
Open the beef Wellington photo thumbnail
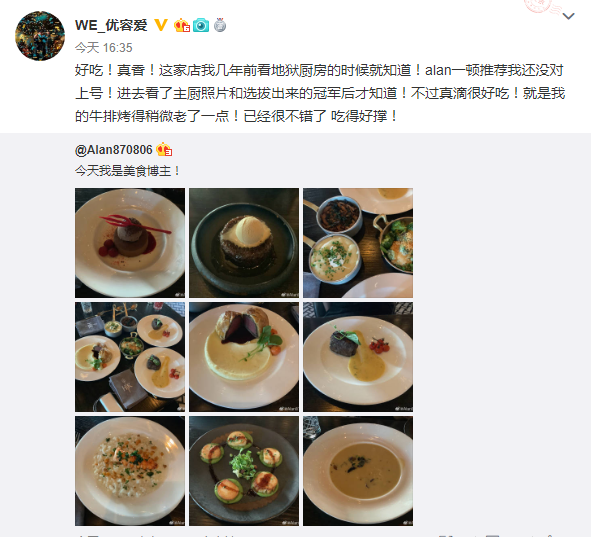244,357
